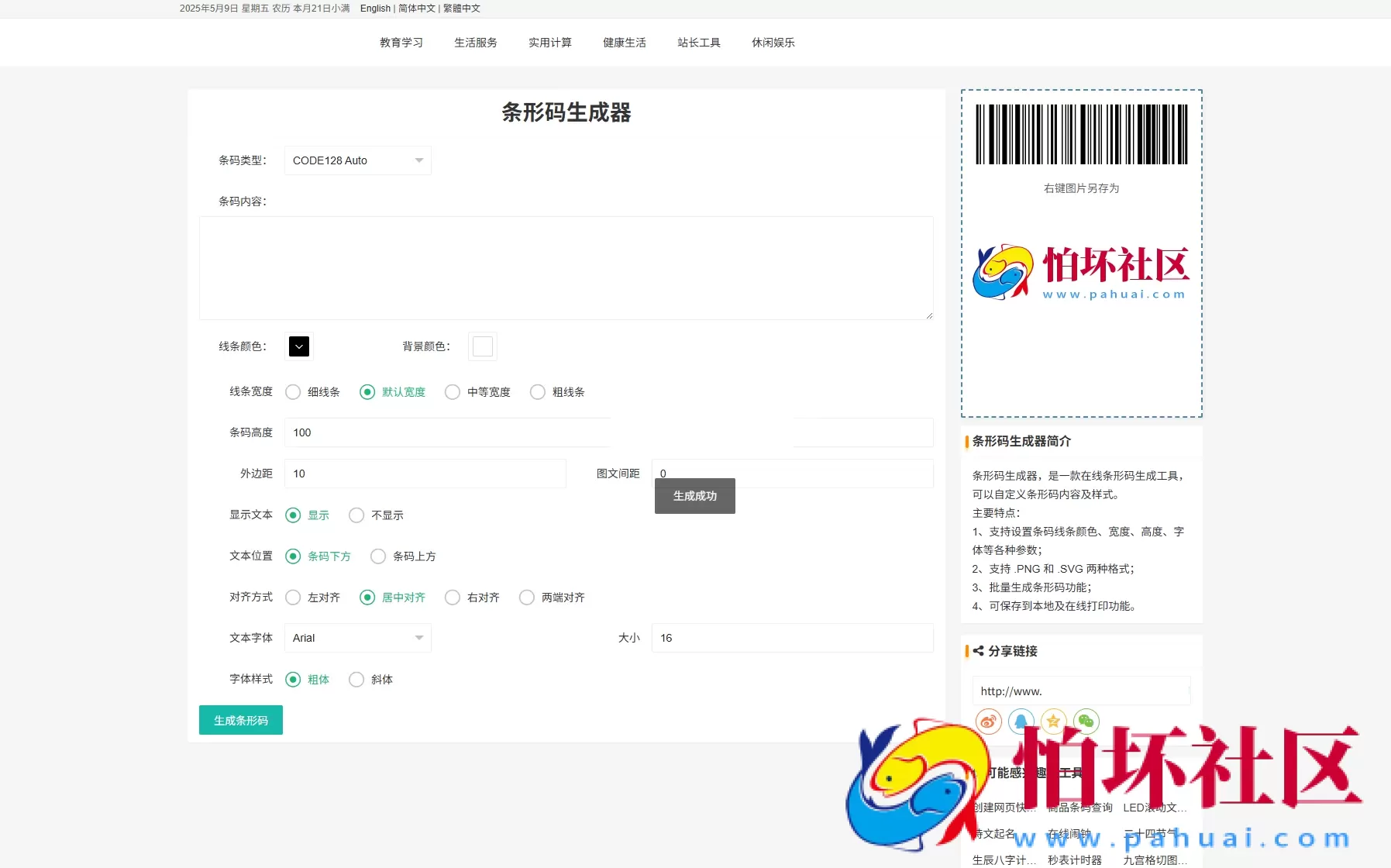Click the 生成条形码 button
The image size is (1391, 868).
coord(240,720)
